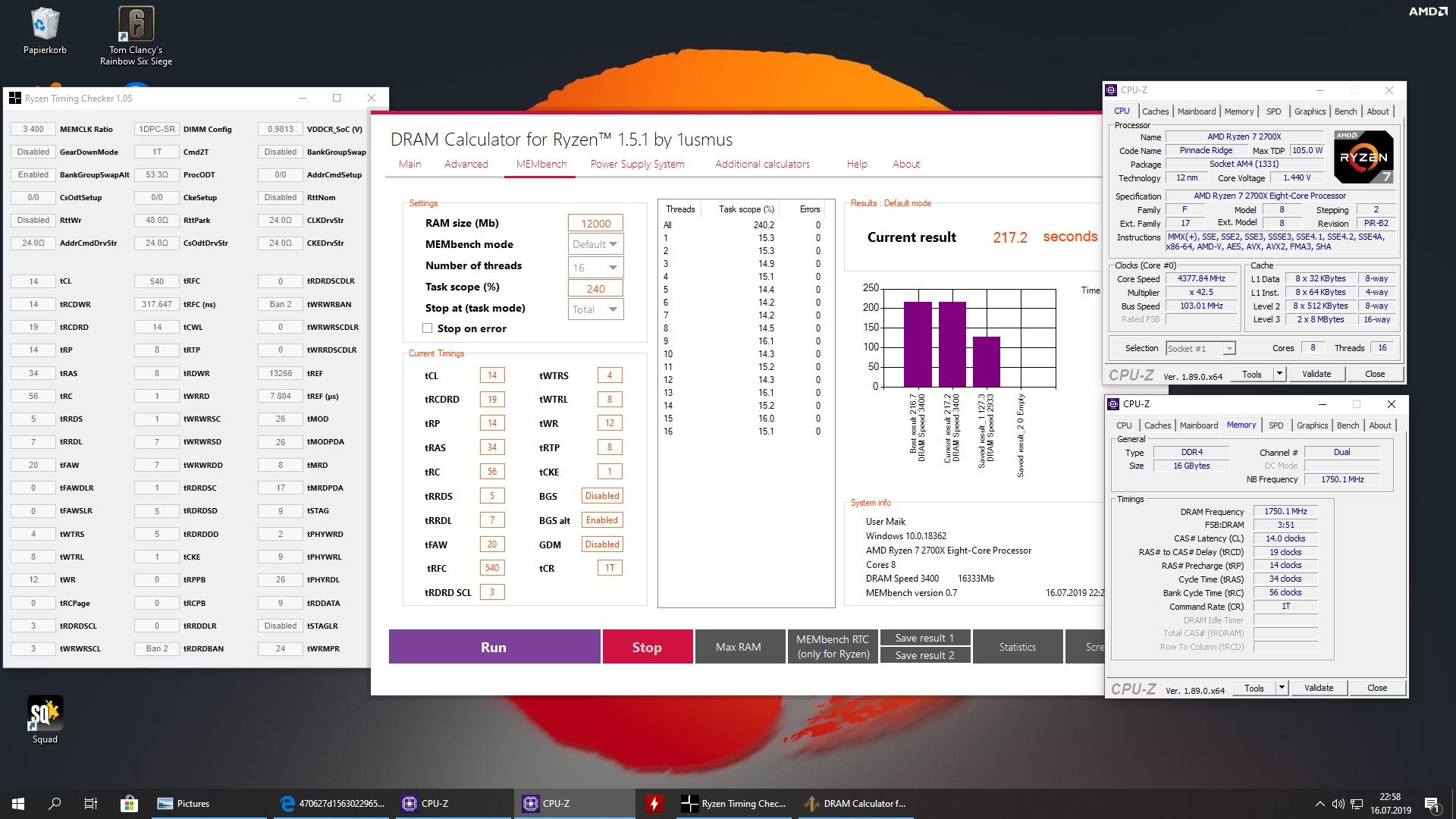This screenshot has height=819, width=1456.
Task: Open the Windows Start menu
Action: click(x=18, y=804)
